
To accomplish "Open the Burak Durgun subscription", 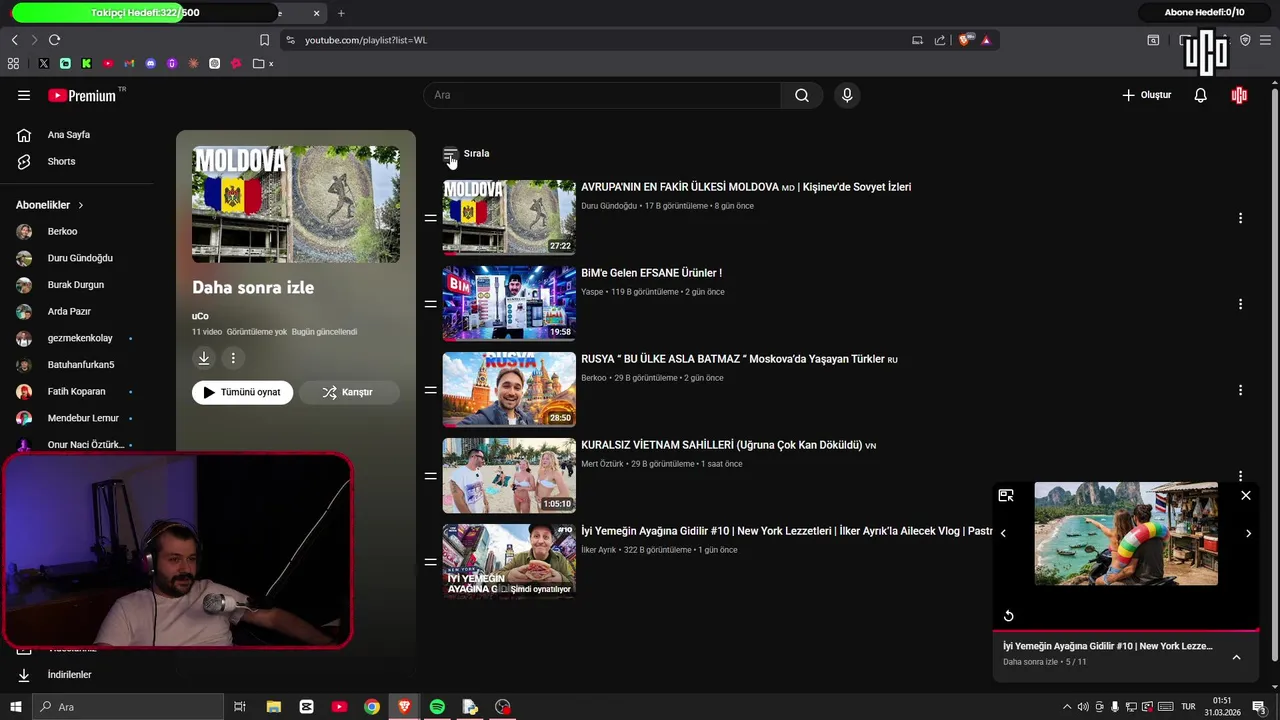I will tap(78, 285).
